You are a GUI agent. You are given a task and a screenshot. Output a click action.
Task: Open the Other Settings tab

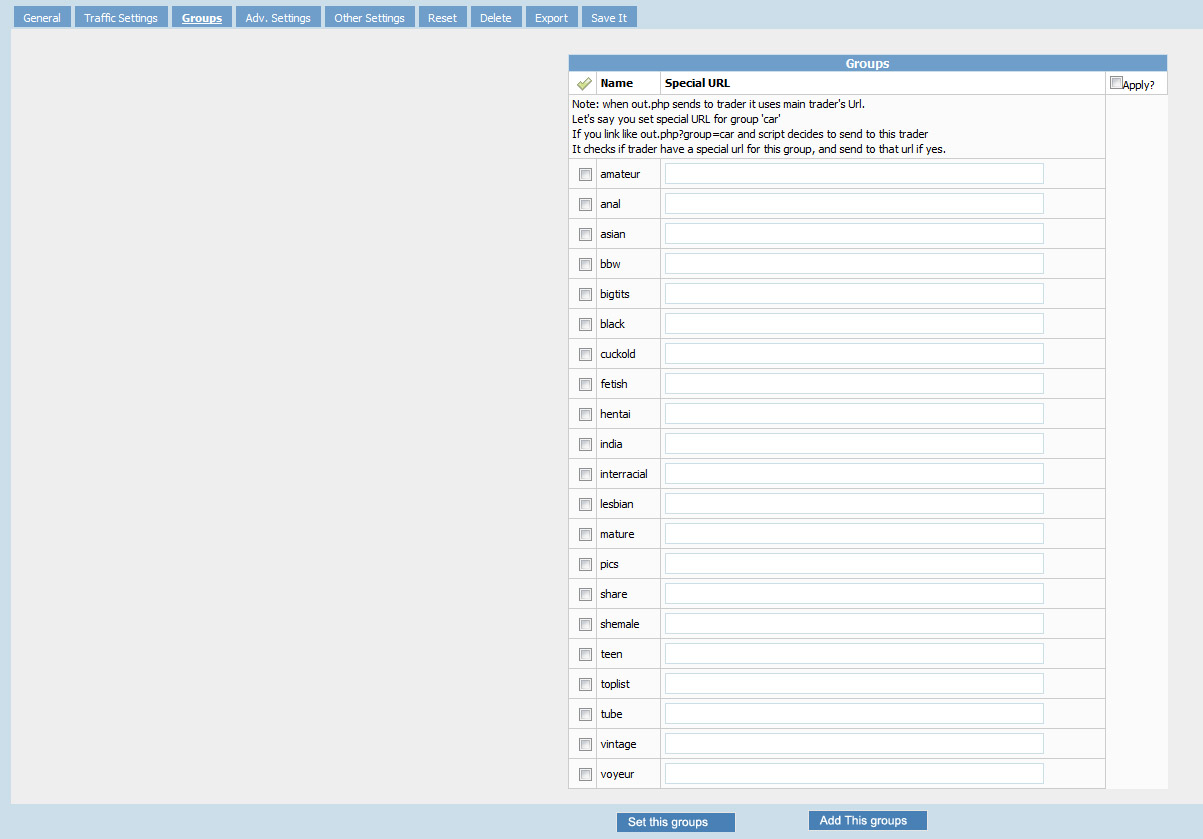(369, 18)
